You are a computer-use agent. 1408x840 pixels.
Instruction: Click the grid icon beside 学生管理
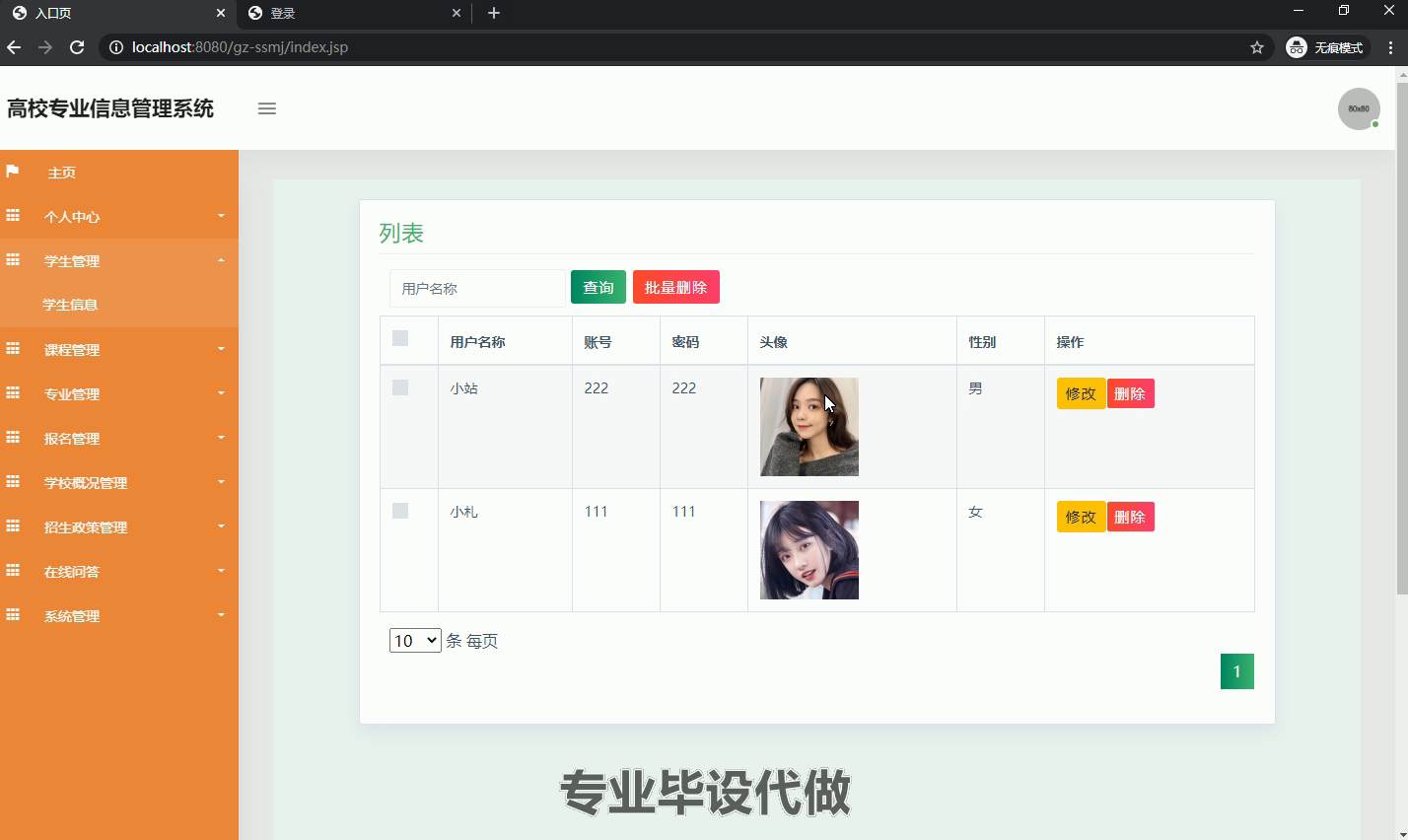(x=13, y=259)
